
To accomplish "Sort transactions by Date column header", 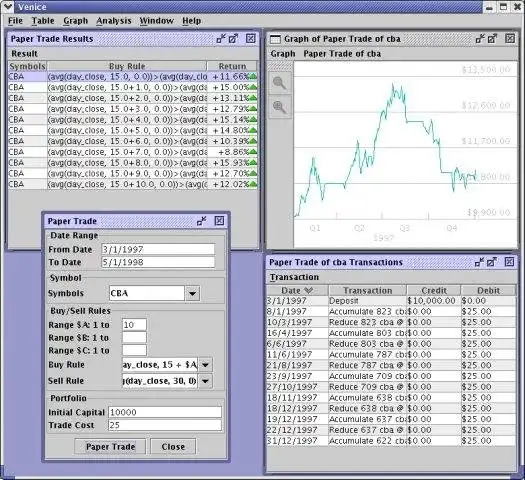I will [297, 290].
